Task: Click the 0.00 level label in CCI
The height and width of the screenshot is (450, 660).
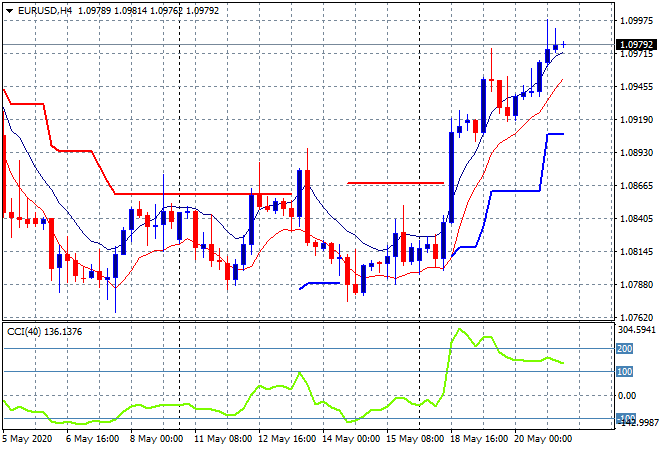Action: (x=627, y=396)
